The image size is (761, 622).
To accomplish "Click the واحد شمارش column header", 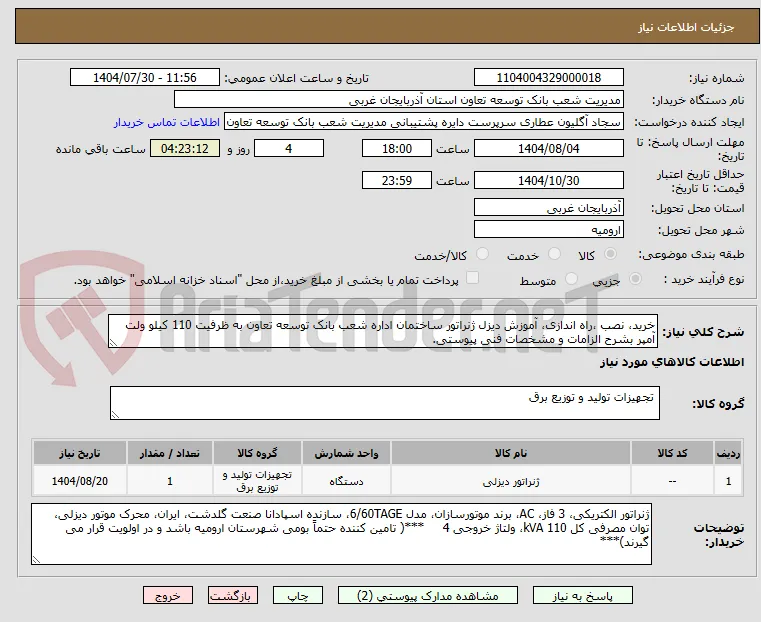I will [x=346, y=453].
